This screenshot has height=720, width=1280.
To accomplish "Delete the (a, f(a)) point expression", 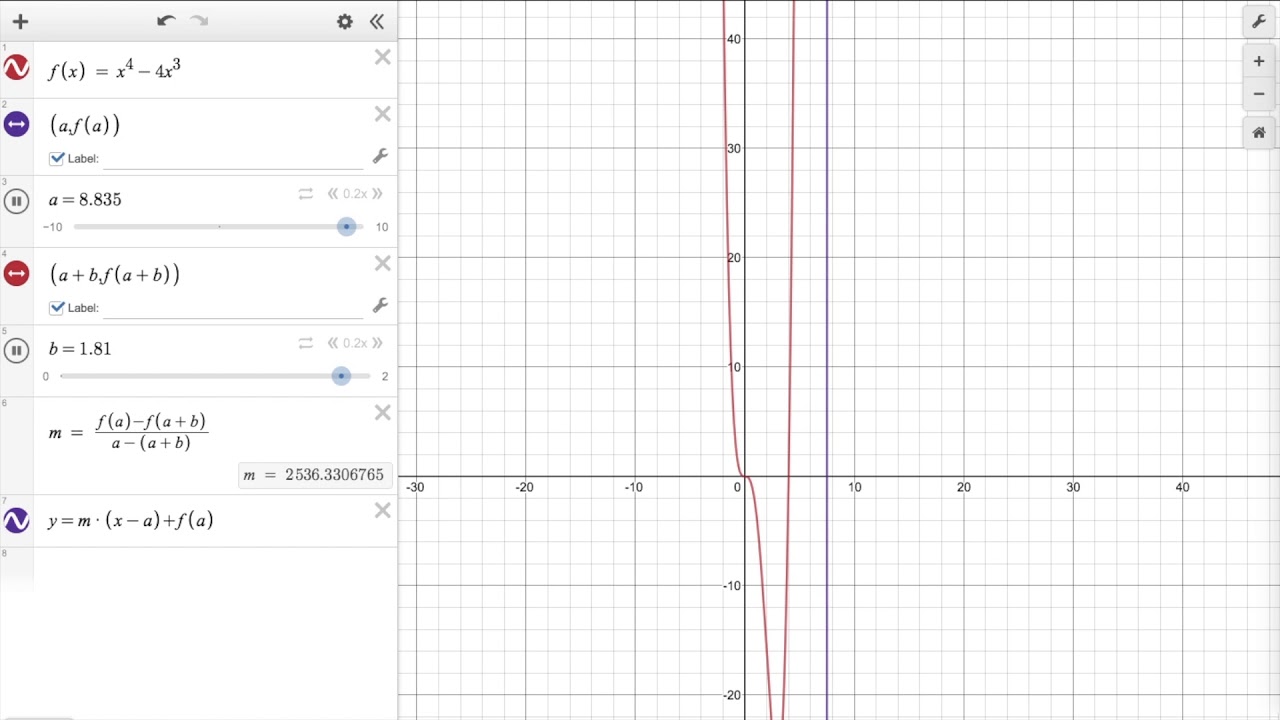I will tap(382, 114).
